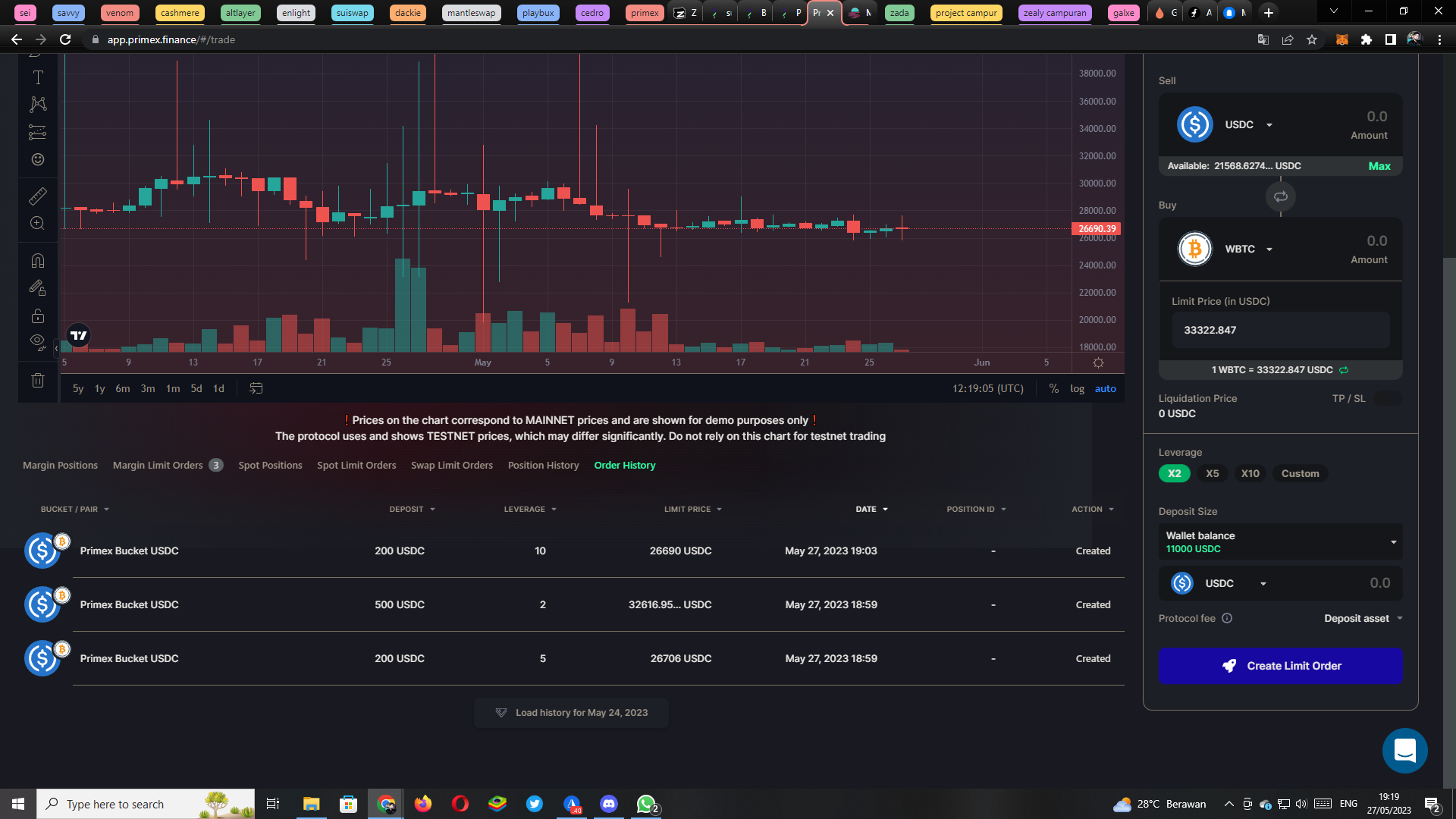This screenshot has height=819, width=1456.
Task: Select X10 leverage
Action: [x=1250, y=473]
